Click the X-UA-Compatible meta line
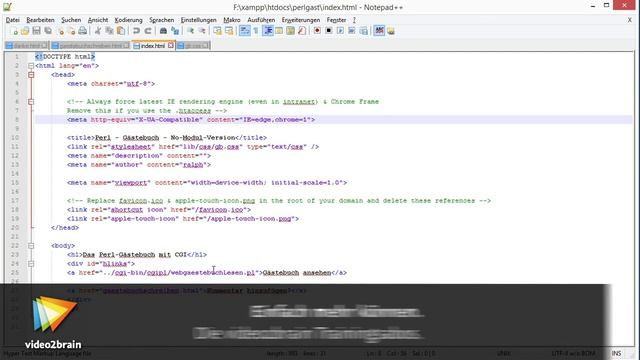640x360 pixels. (191, 120)
